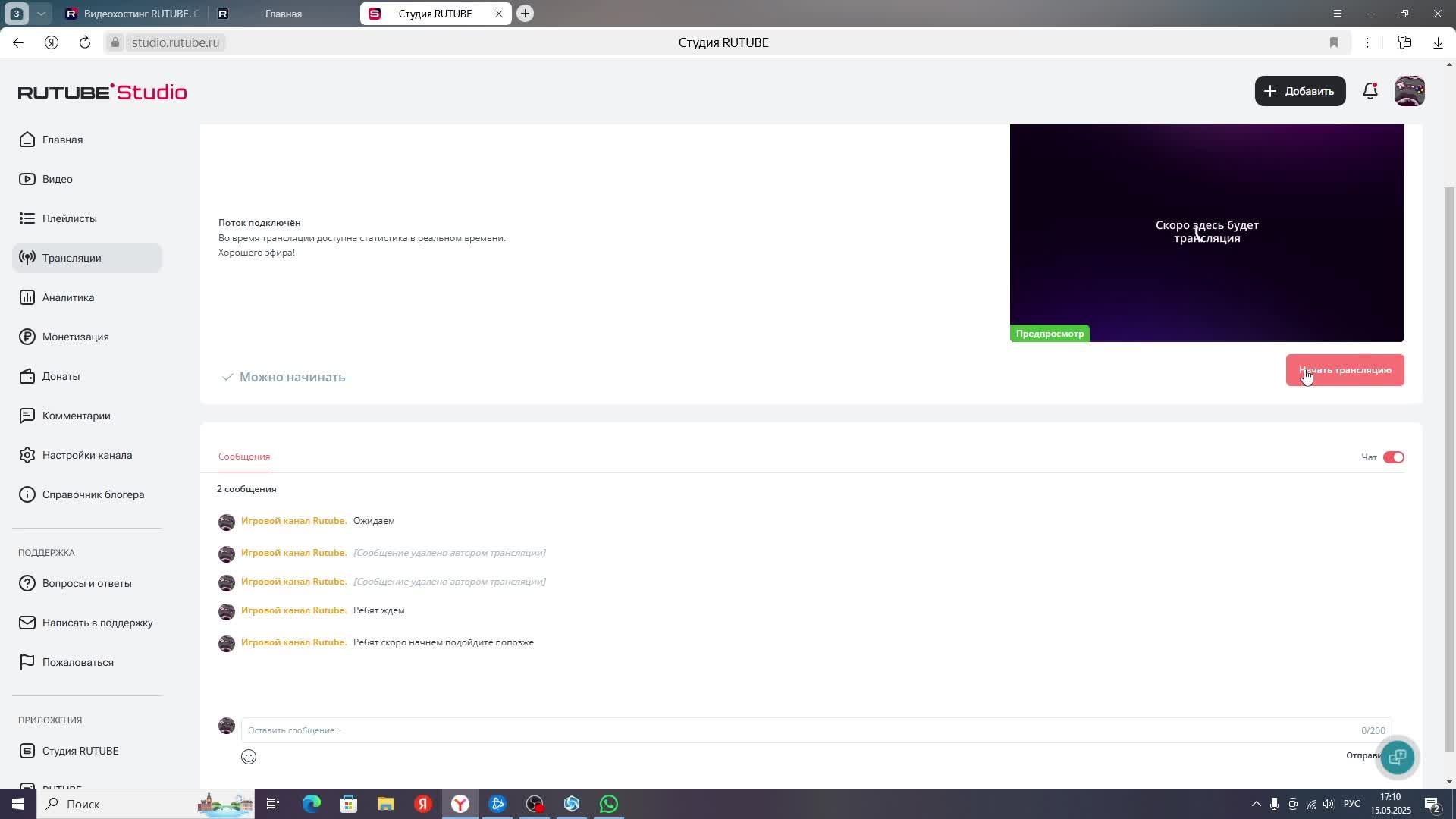Open the notifications bell
Image resolution: width=1456 pixels, height=819 pixels.
point(1370,91)
